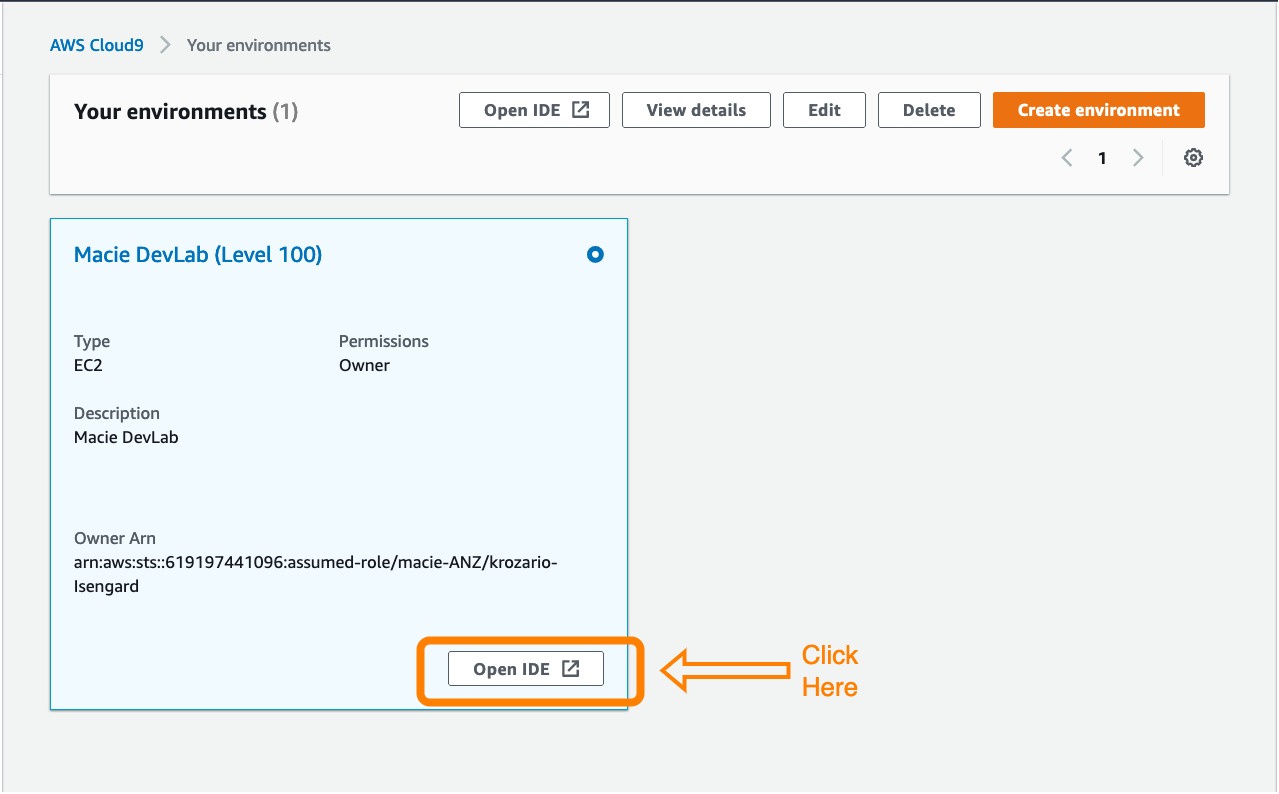Go to the next page of environments
This screenshot has width=1279, height=794.
click(x=1138, y=158)
